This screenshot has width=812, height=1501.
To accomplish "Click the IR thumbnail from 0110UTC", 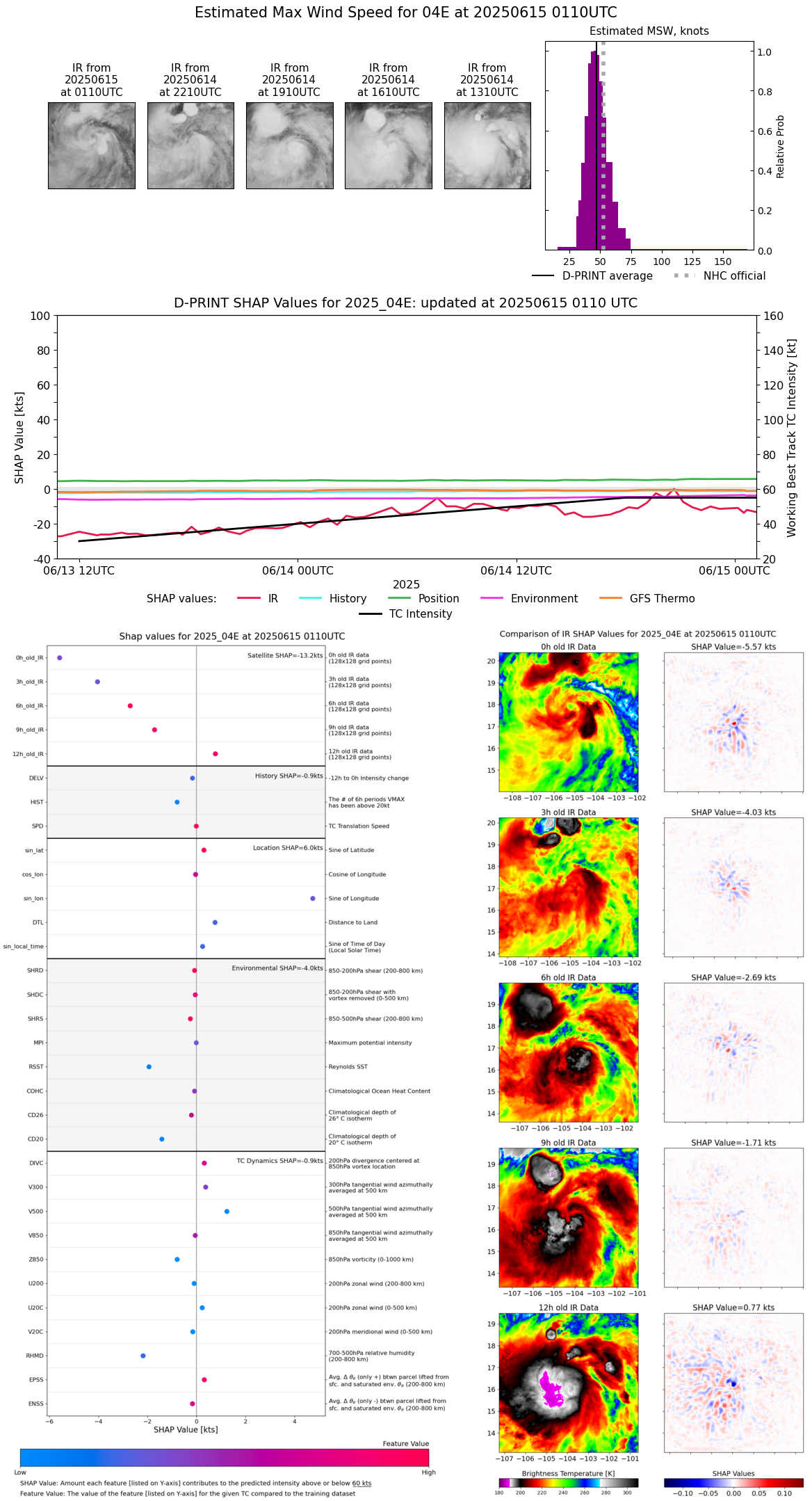I will click(92, 145).
